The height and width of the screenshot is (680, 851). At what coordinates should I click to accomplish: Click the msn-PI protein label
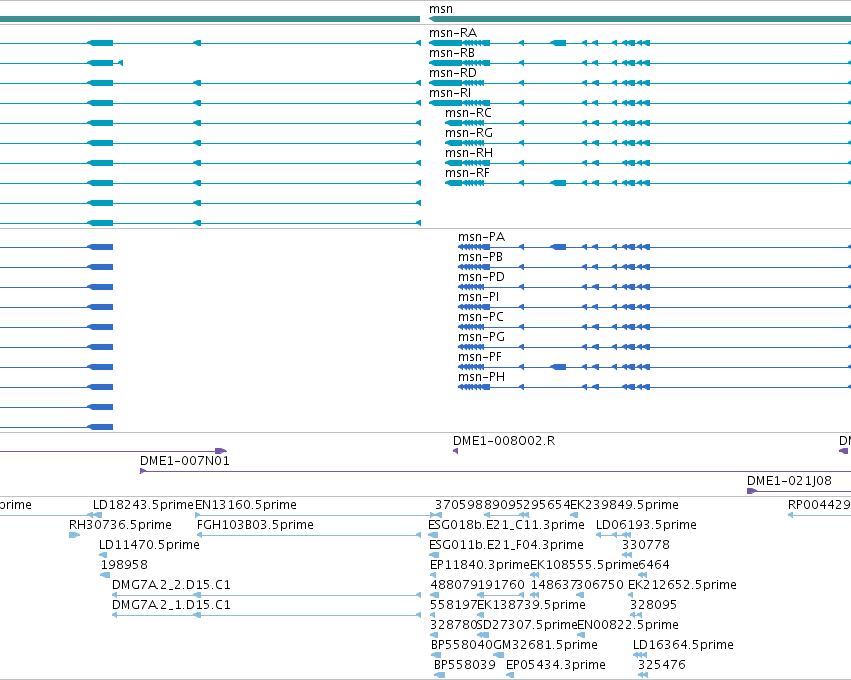[479, 297]
